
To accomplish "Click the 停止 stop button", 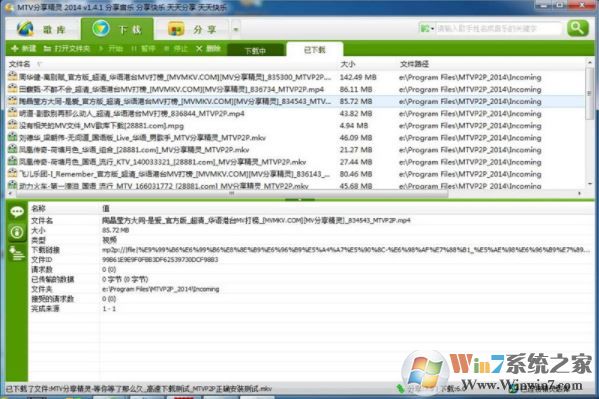I will point(176,49).
